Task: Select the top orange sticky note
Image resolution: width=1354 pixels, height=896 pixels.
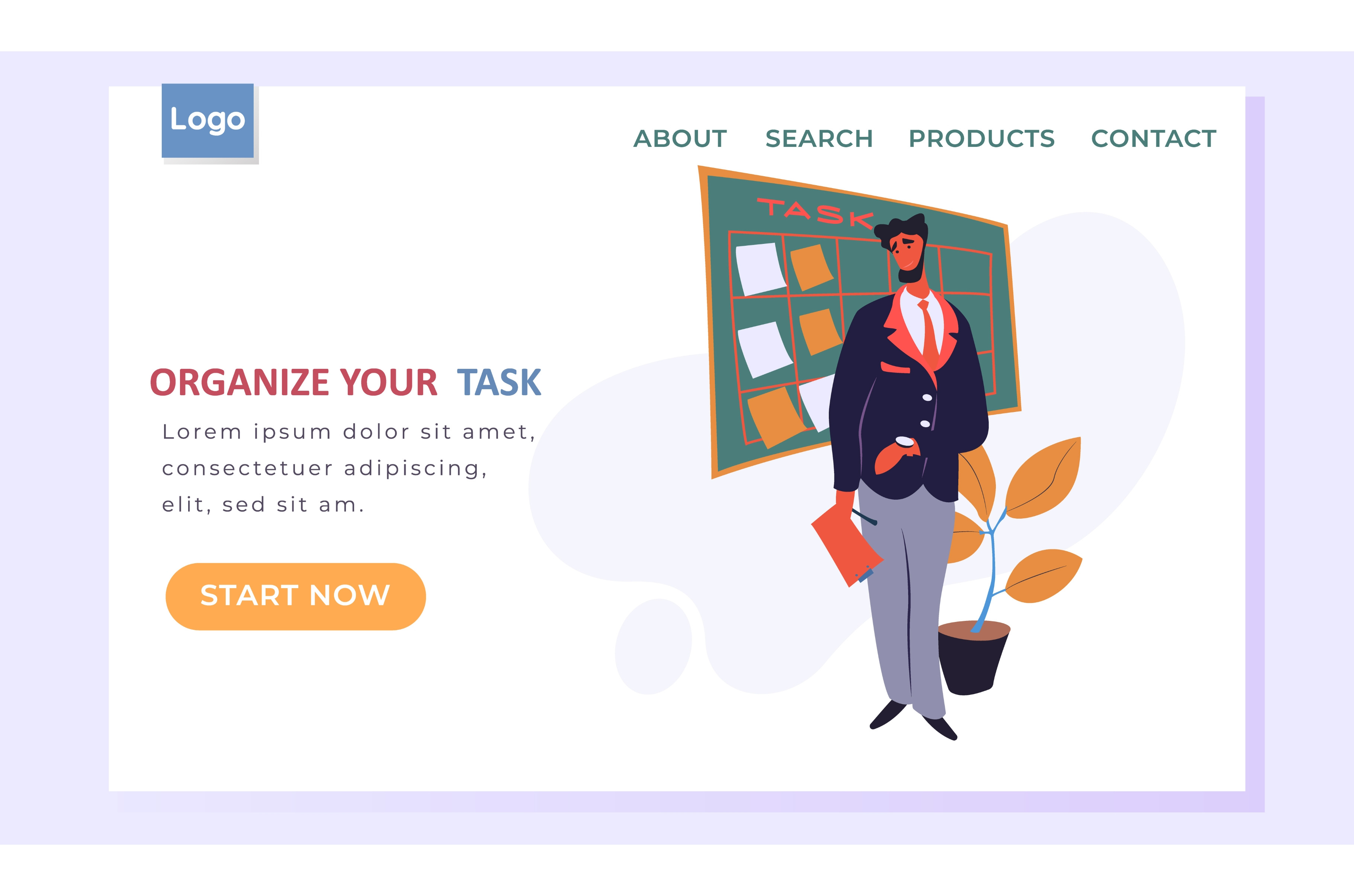Action: pyautogui.click(x=812, y=267)
